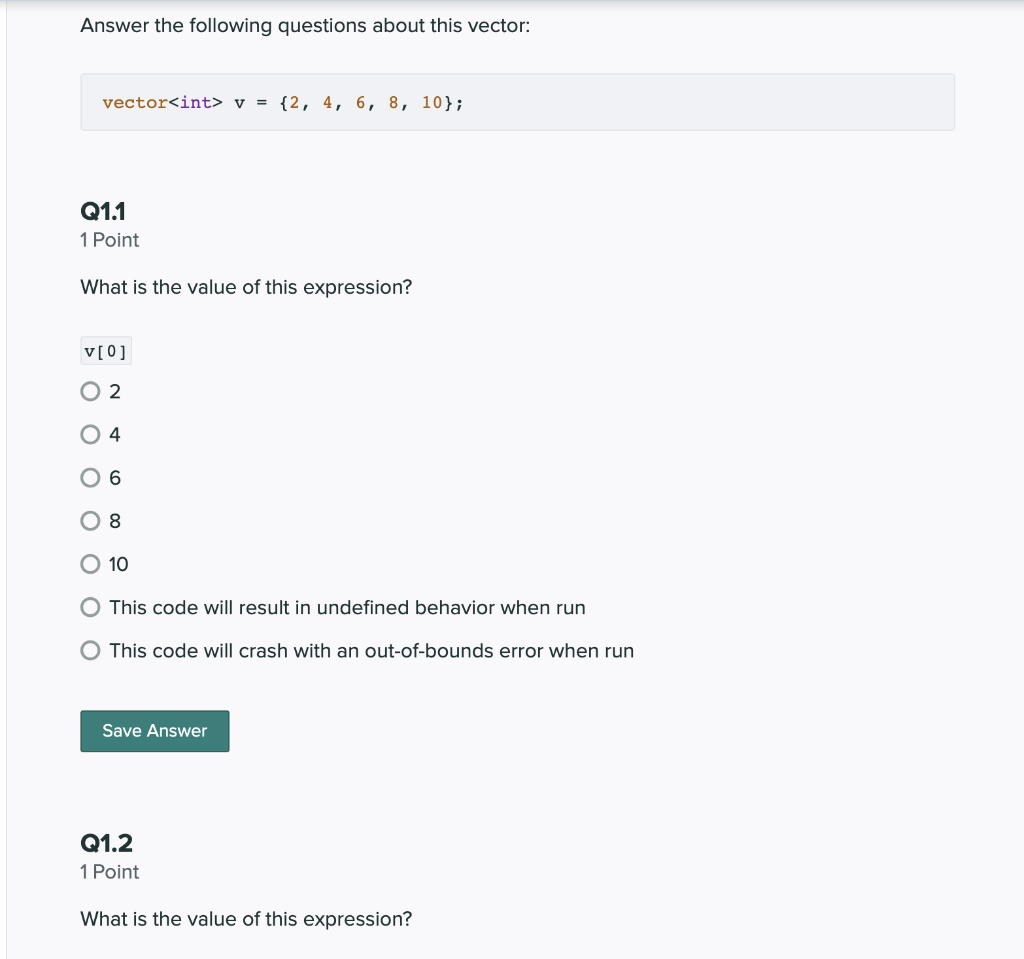Viewport: 1024px width, 959px height.
Task: Click the Q1.1 question heading
Action: [103, 211]
